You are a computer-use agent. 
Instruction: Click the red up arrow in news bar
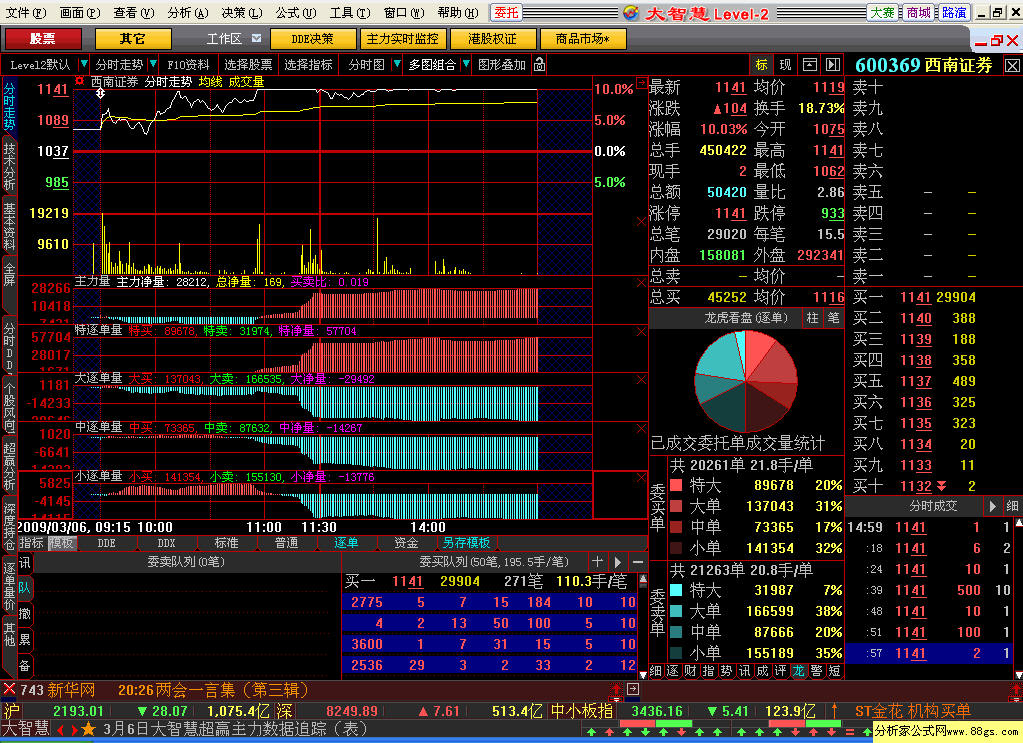pos(616,689)
